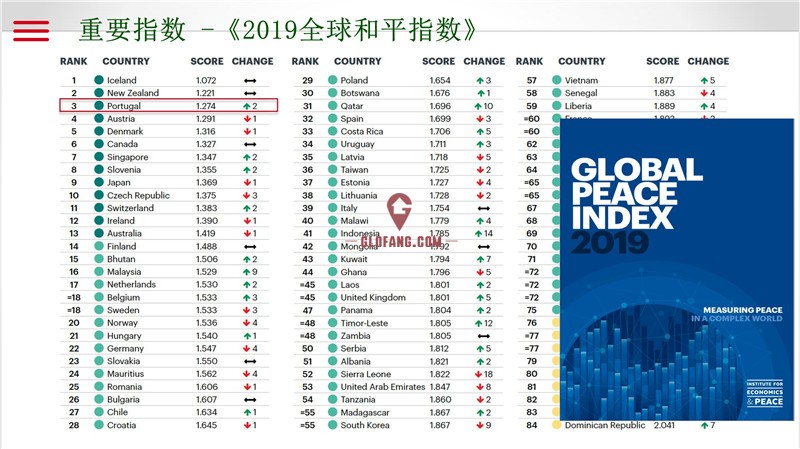This screenshot has height=449, width=800.
Task: Click the green up arrow in Vietnam row
Action: point(704,81)
